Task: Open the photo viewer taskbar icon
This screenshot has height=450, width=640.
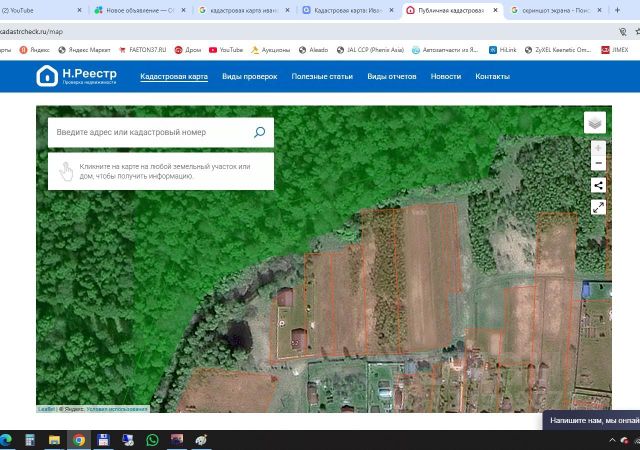Action: click(x=177, y=440)
